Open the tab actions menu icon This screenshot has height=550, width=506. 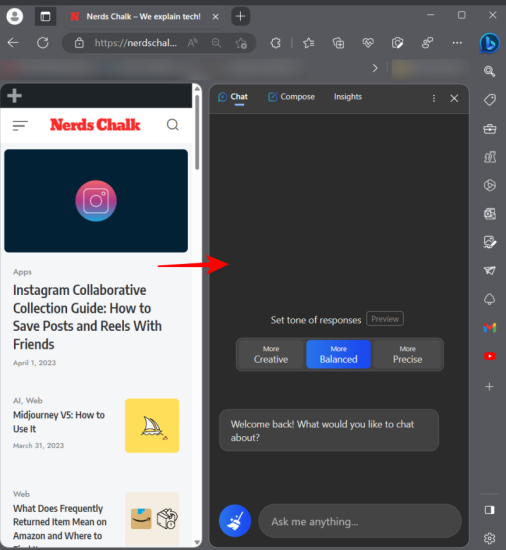[45, 16]
